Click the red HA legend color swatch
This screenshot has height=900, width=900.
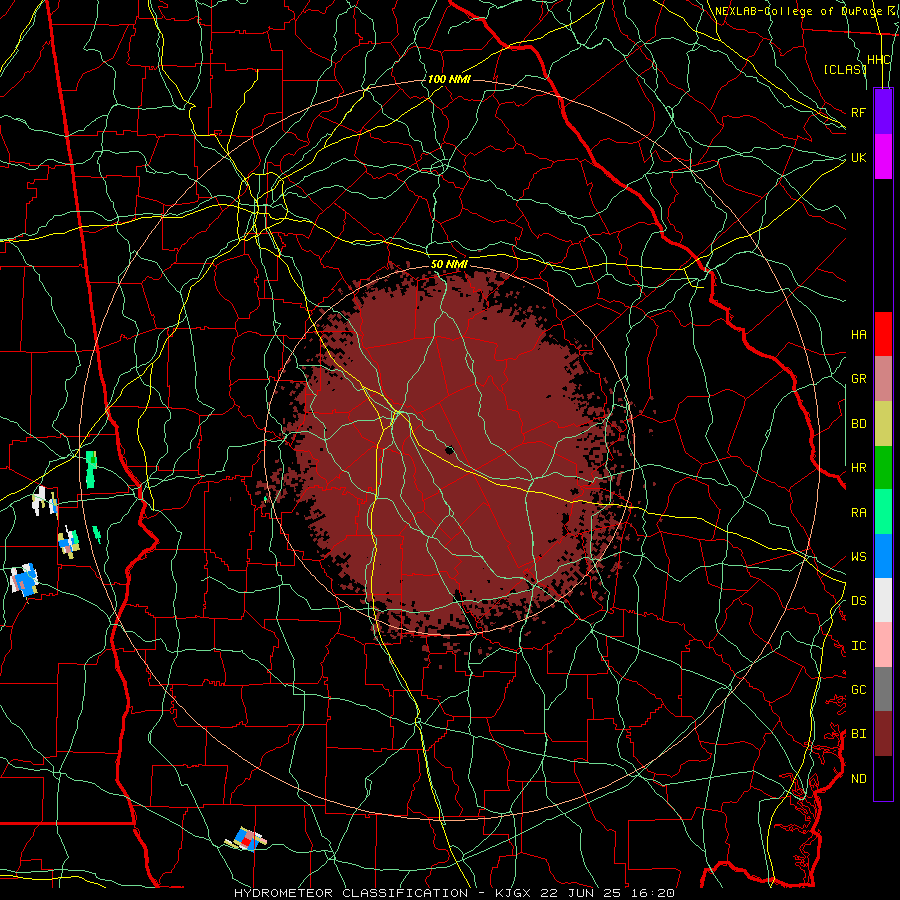883,334
